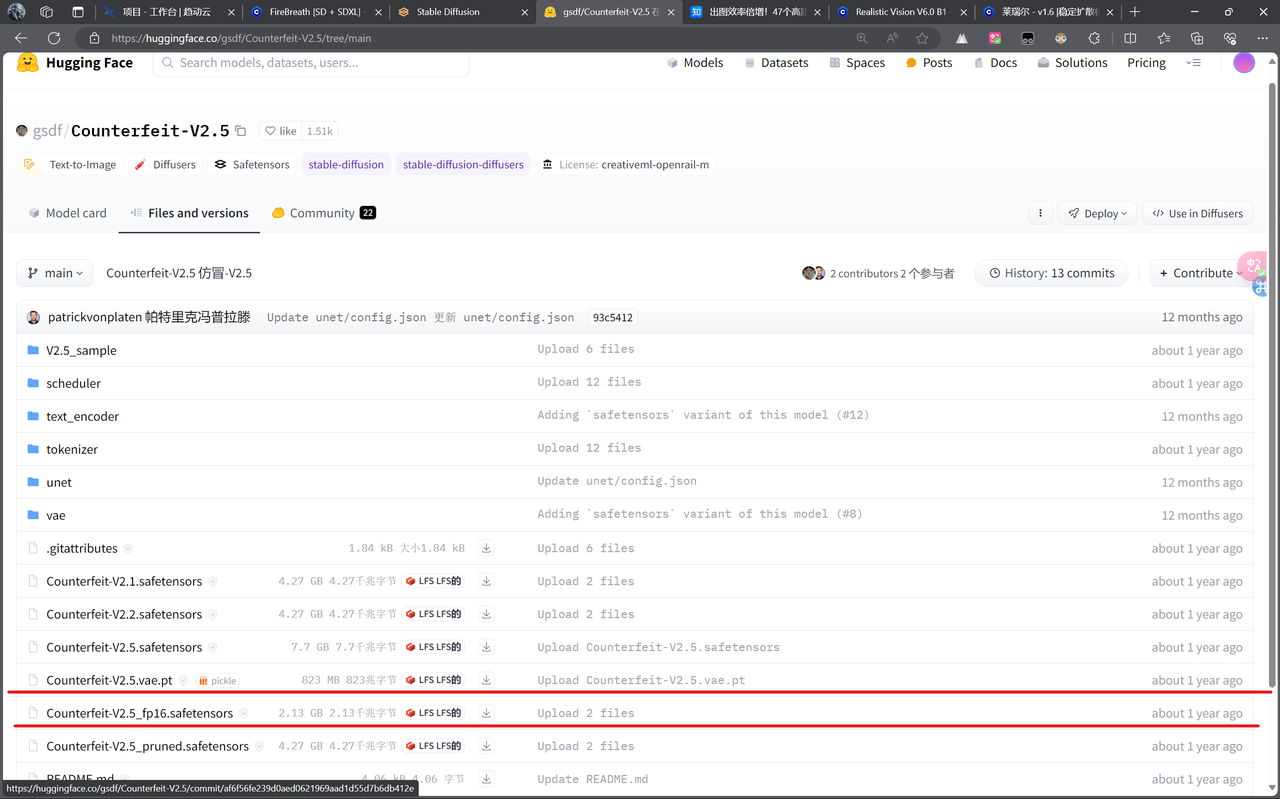The height and width of the screenshot is (799, 1280).
Task: Click the like button
Action: 280,131
